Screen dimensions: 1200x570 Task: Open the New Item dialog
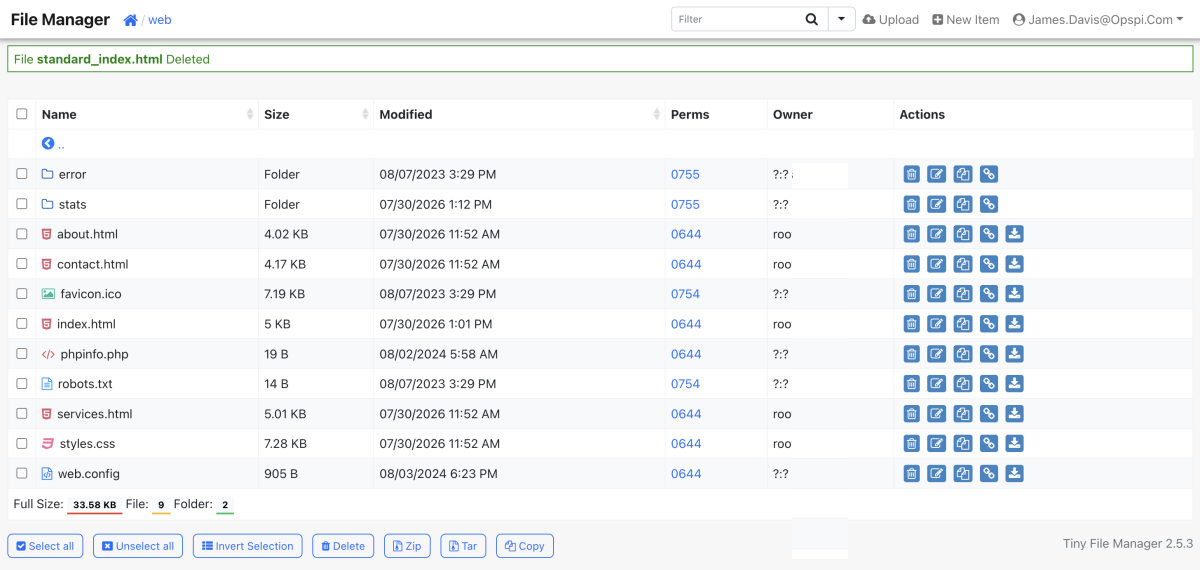pos(965,20)
